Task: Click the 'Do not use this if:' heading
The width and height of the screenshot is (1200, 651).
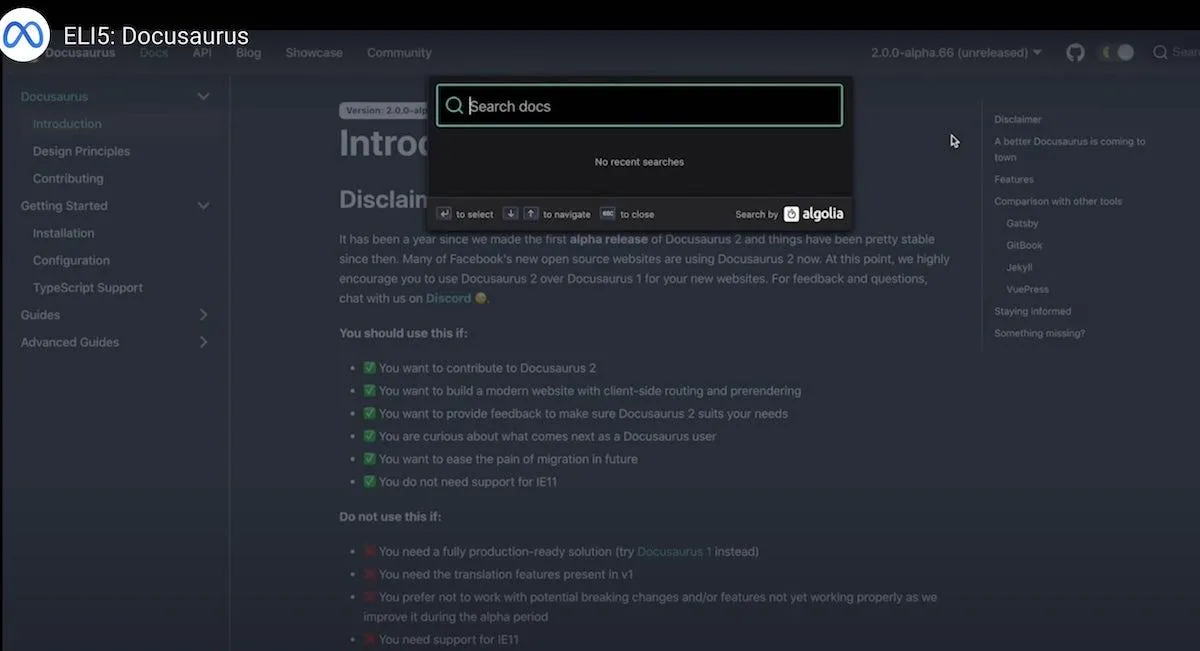Action: 390,517
